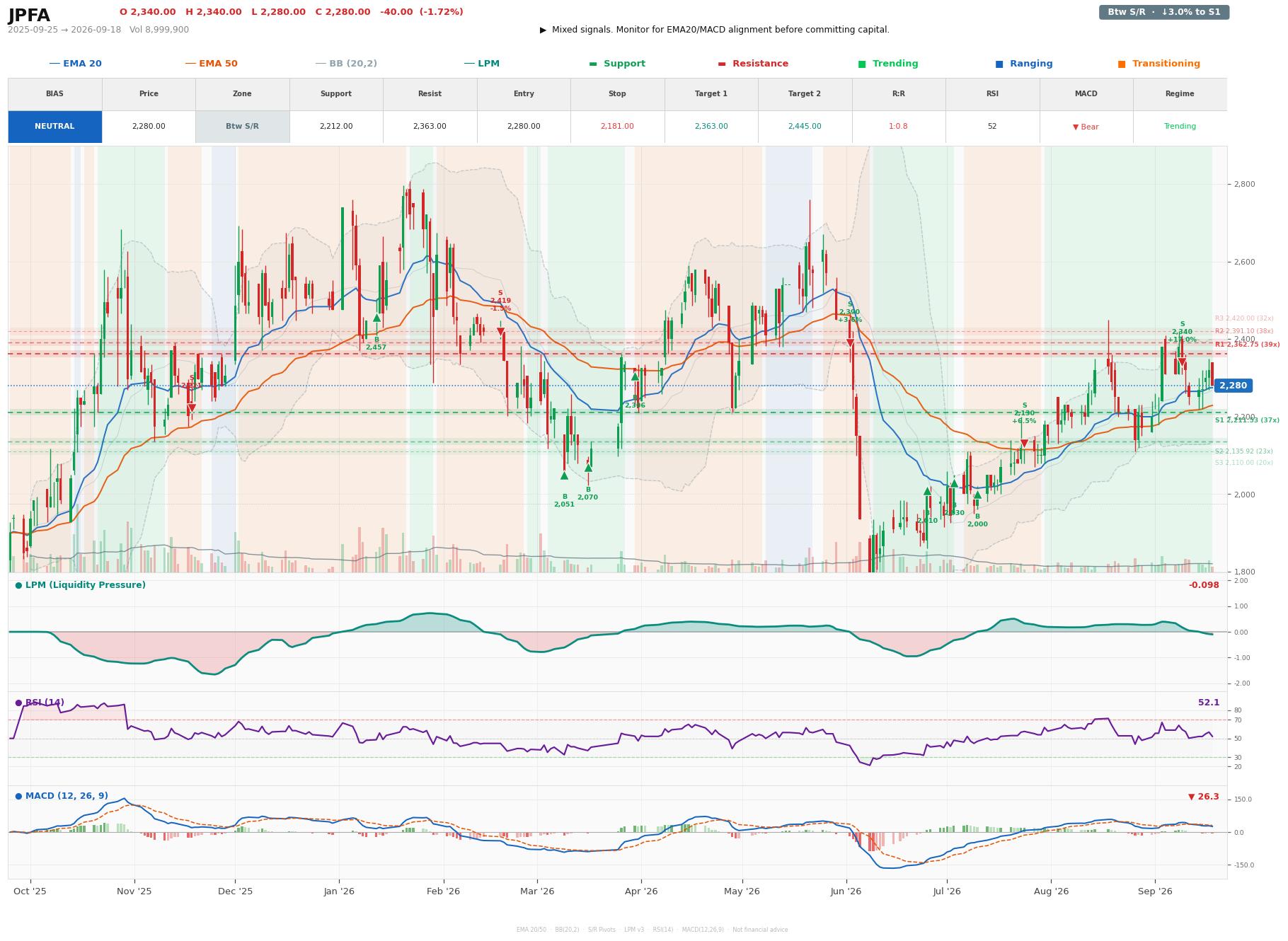1288x941 pixels.
Task: Click the Support value 2,212.00
Action: click(336, 127)
